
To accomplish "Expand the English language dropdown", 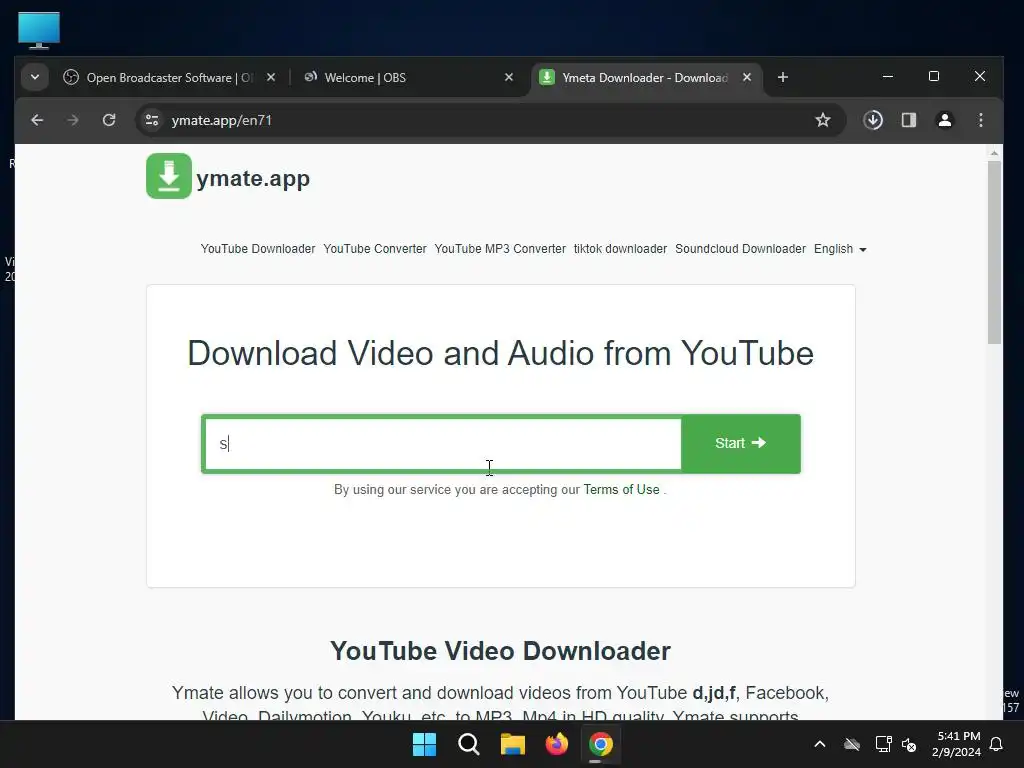I will coord(840,249).
